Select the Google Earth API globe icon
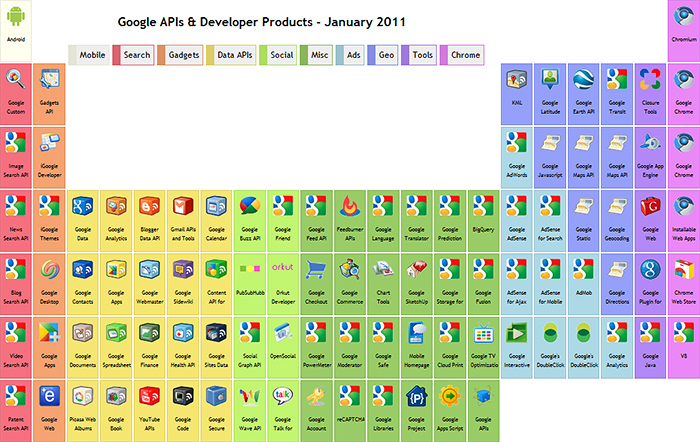Viewport: 700px width, 442px height. pos(583,79)
